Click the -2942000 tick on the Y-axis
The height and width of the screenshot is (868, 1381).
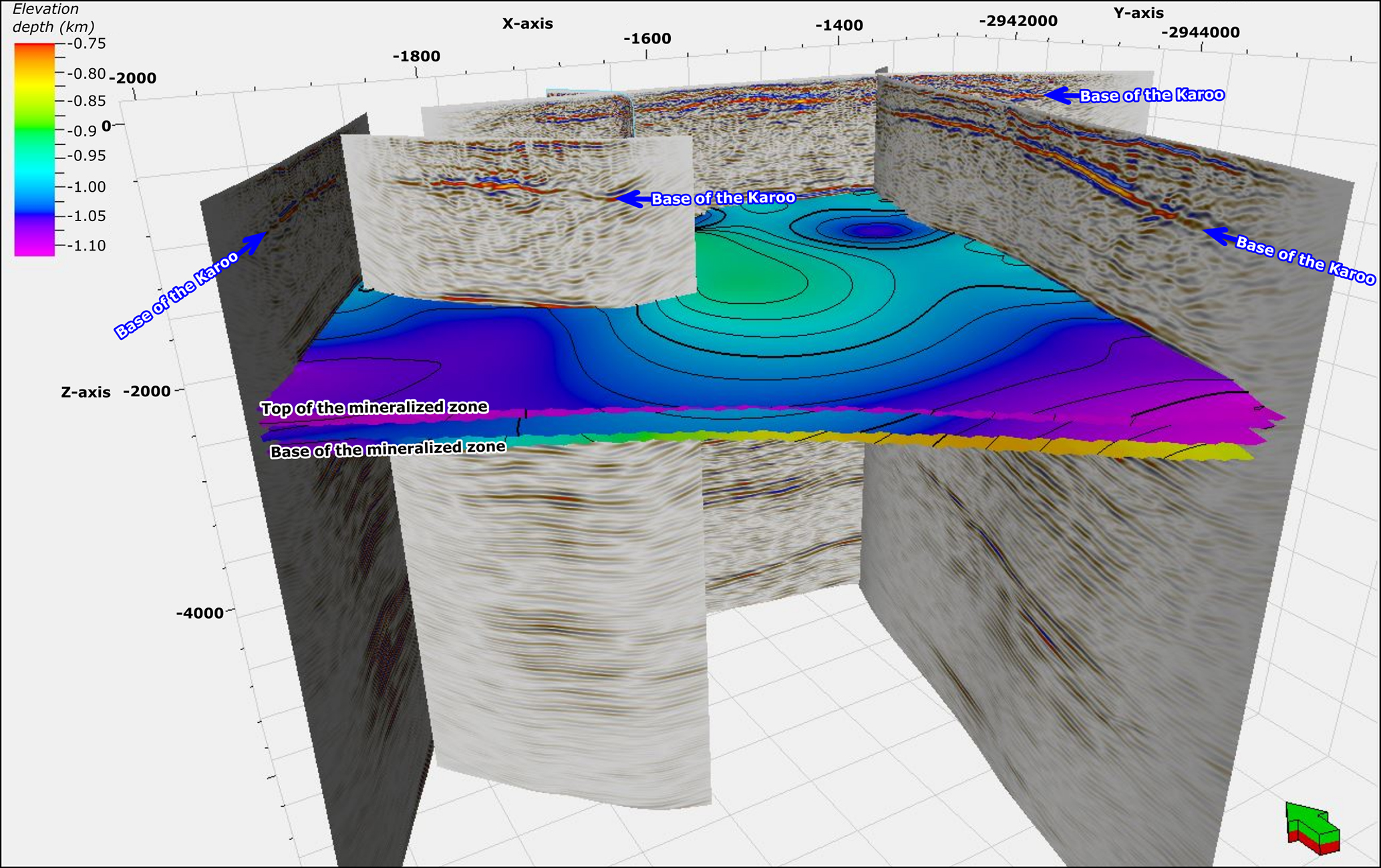tap(1018, 21)
